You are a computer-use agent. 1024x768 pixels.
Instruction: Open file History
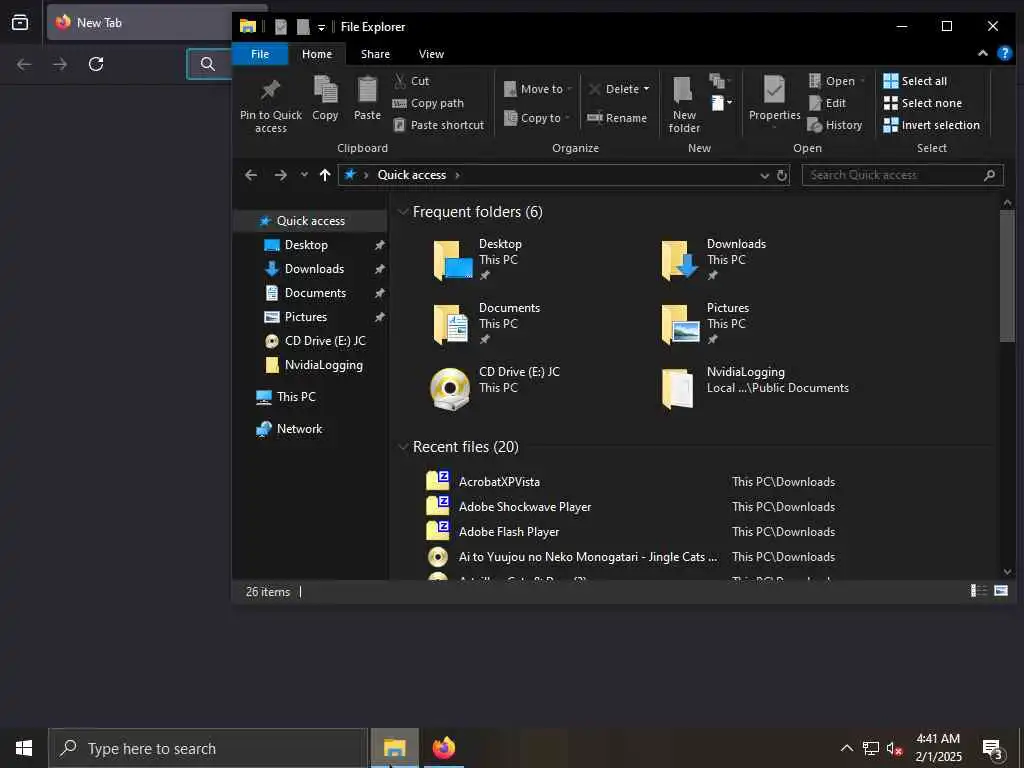coord(835,125)
